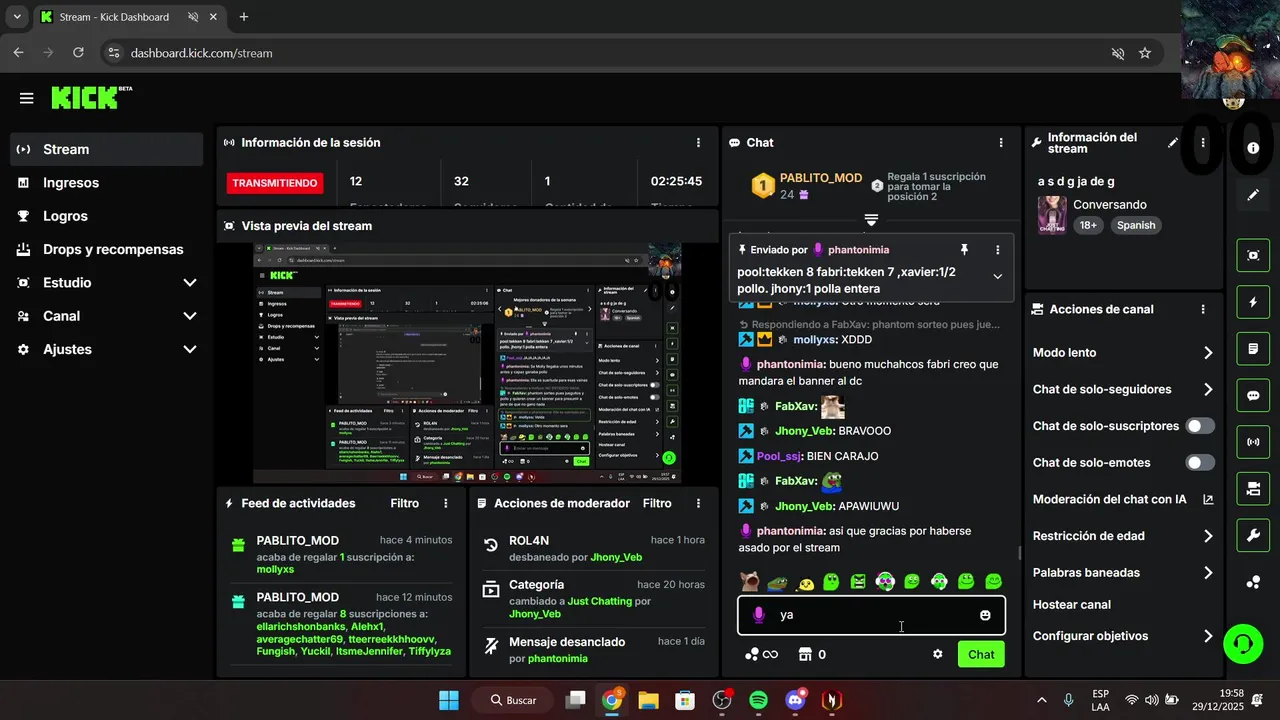Click Just Chatting category link

pyautogui.click(x=599, y=602)
